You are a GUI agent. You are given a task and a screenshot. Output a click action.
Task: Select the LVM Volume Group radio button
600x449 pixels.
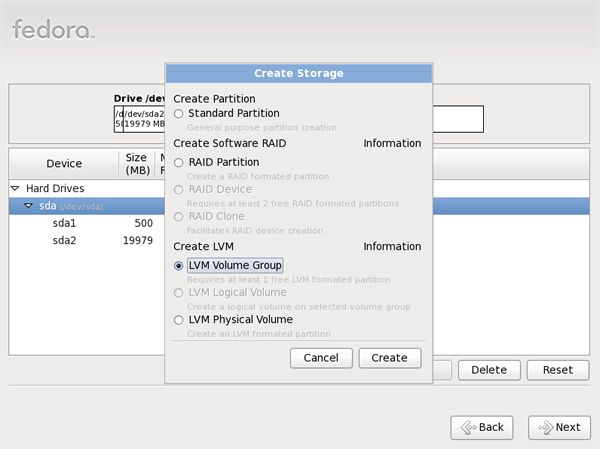coord(178,266)
